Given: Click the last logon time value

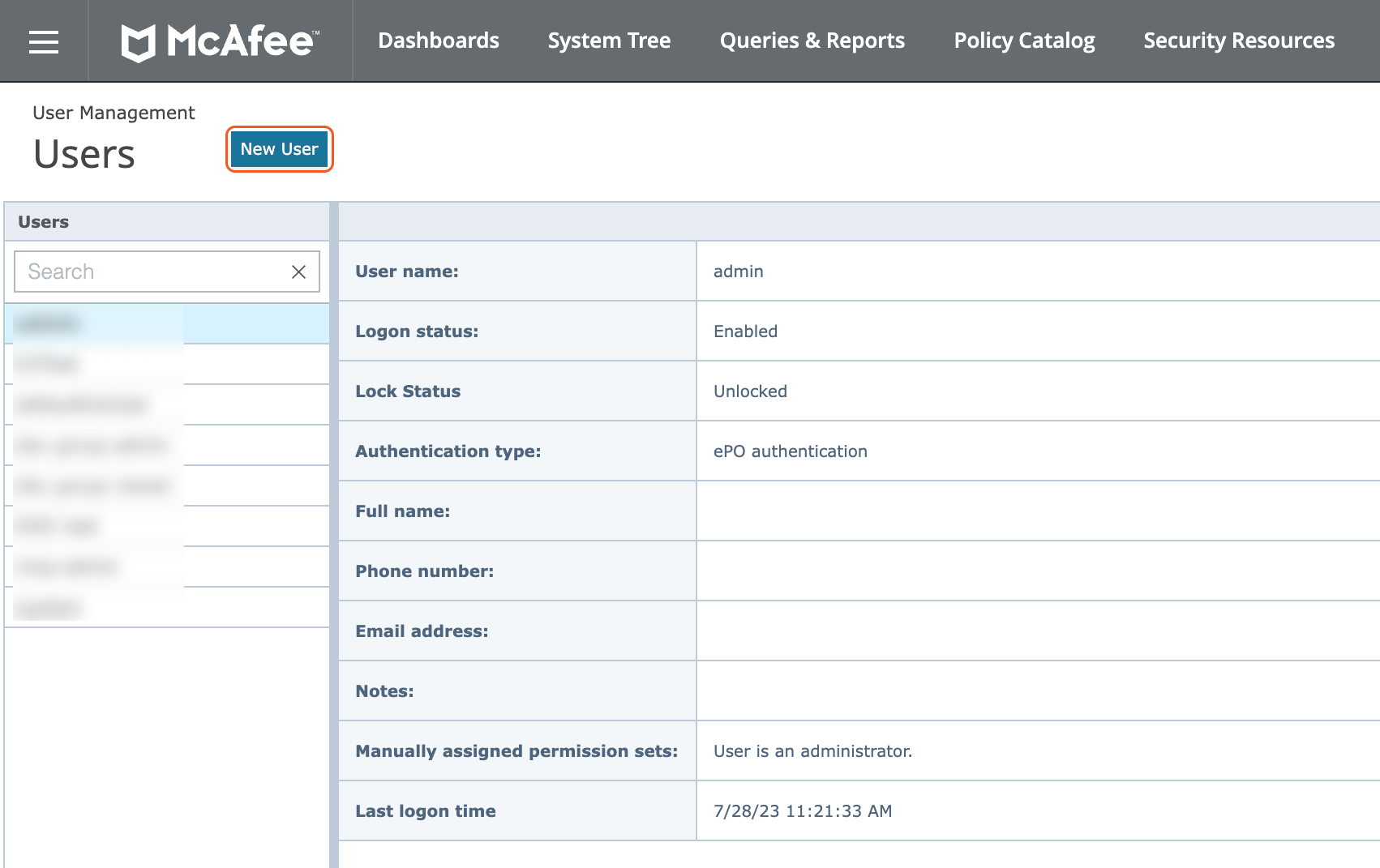Looking at the screenshot, I should pos(802,811).
